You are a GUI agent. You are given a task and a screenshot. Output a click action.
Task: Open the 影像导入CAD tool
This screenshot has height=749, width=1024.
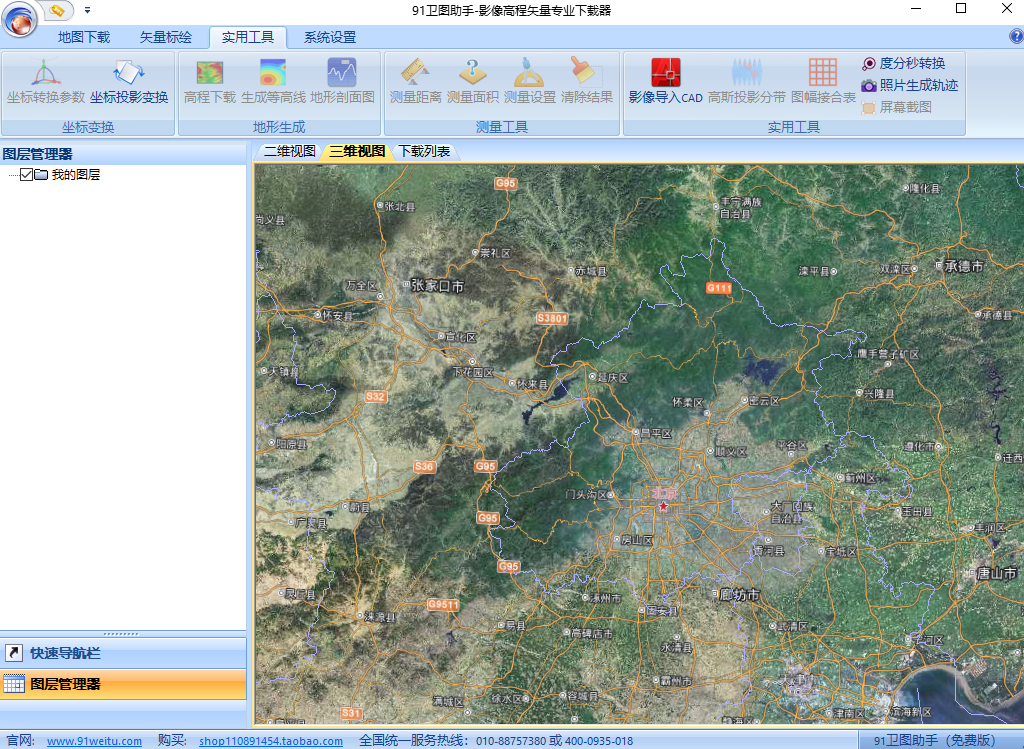[x=665, y=82]
